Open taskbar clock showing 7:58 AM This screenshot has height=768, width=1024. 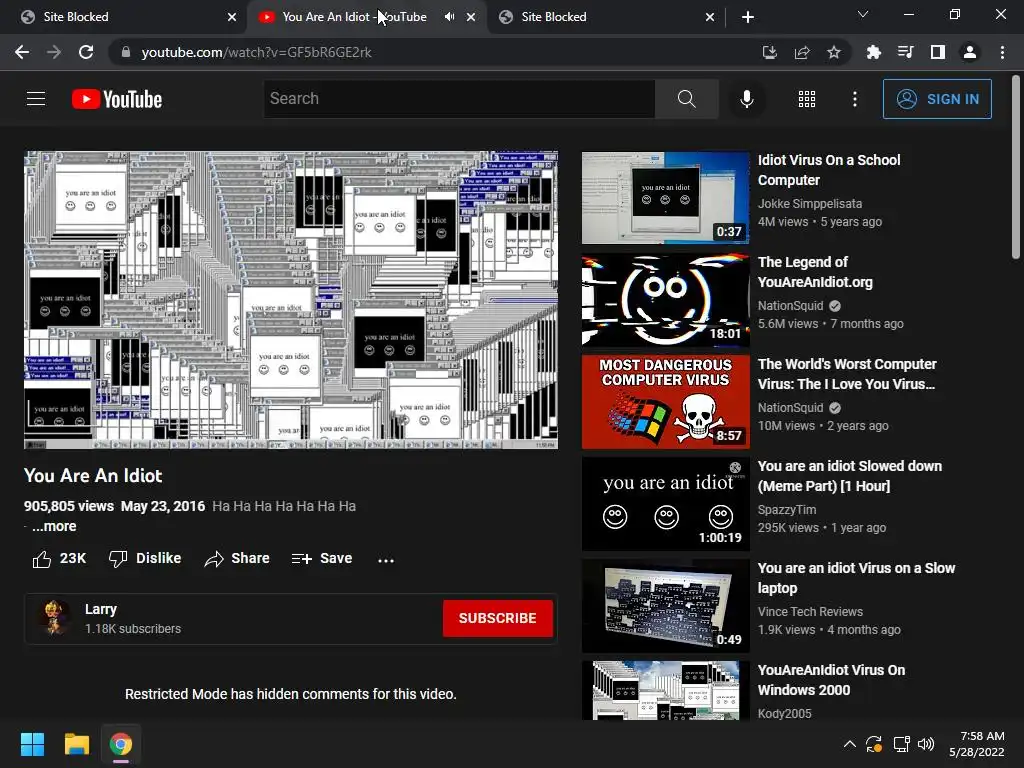tap(976, 744)
